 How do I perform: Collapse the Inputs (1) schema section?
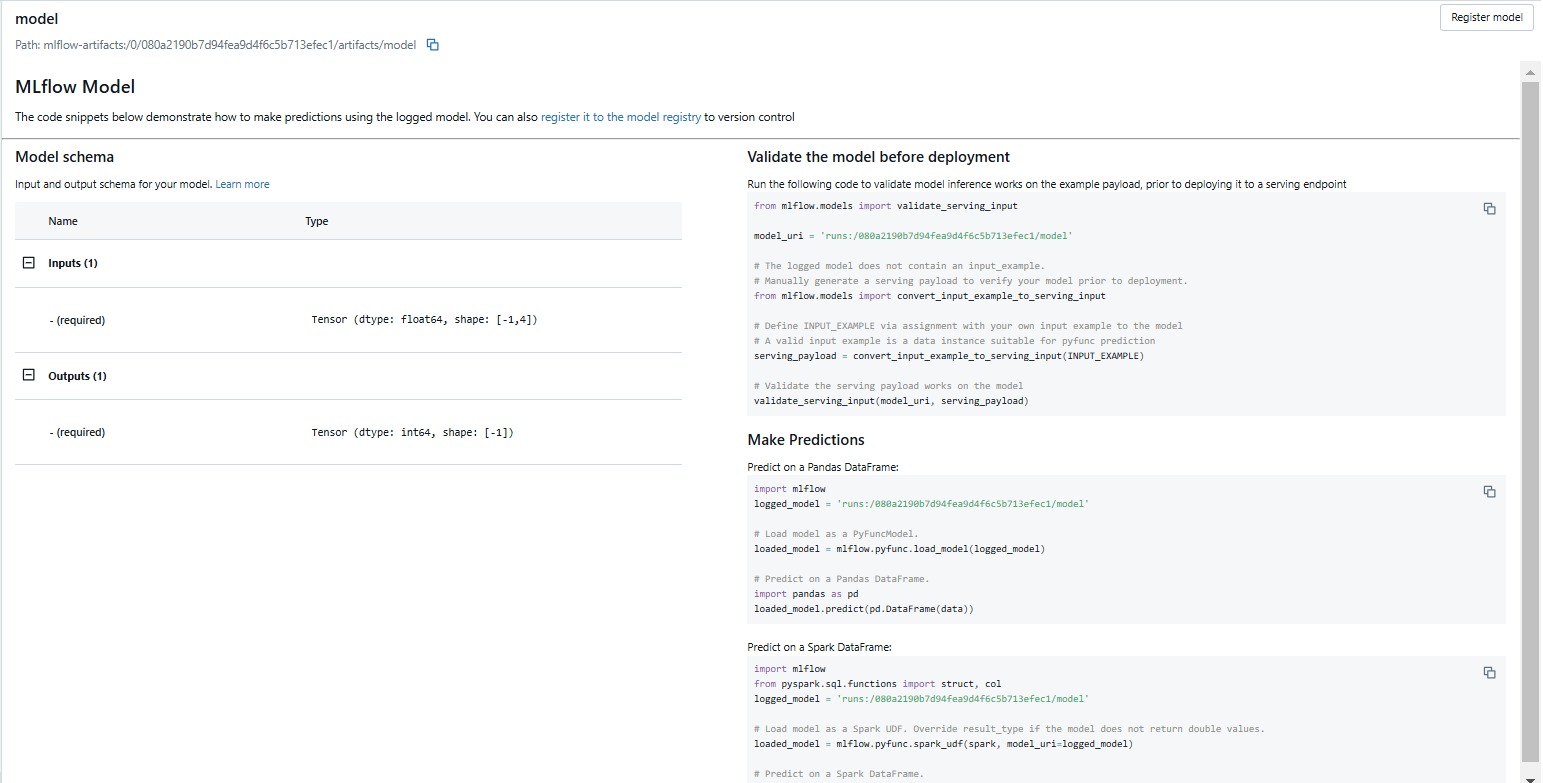coord(28,263)
